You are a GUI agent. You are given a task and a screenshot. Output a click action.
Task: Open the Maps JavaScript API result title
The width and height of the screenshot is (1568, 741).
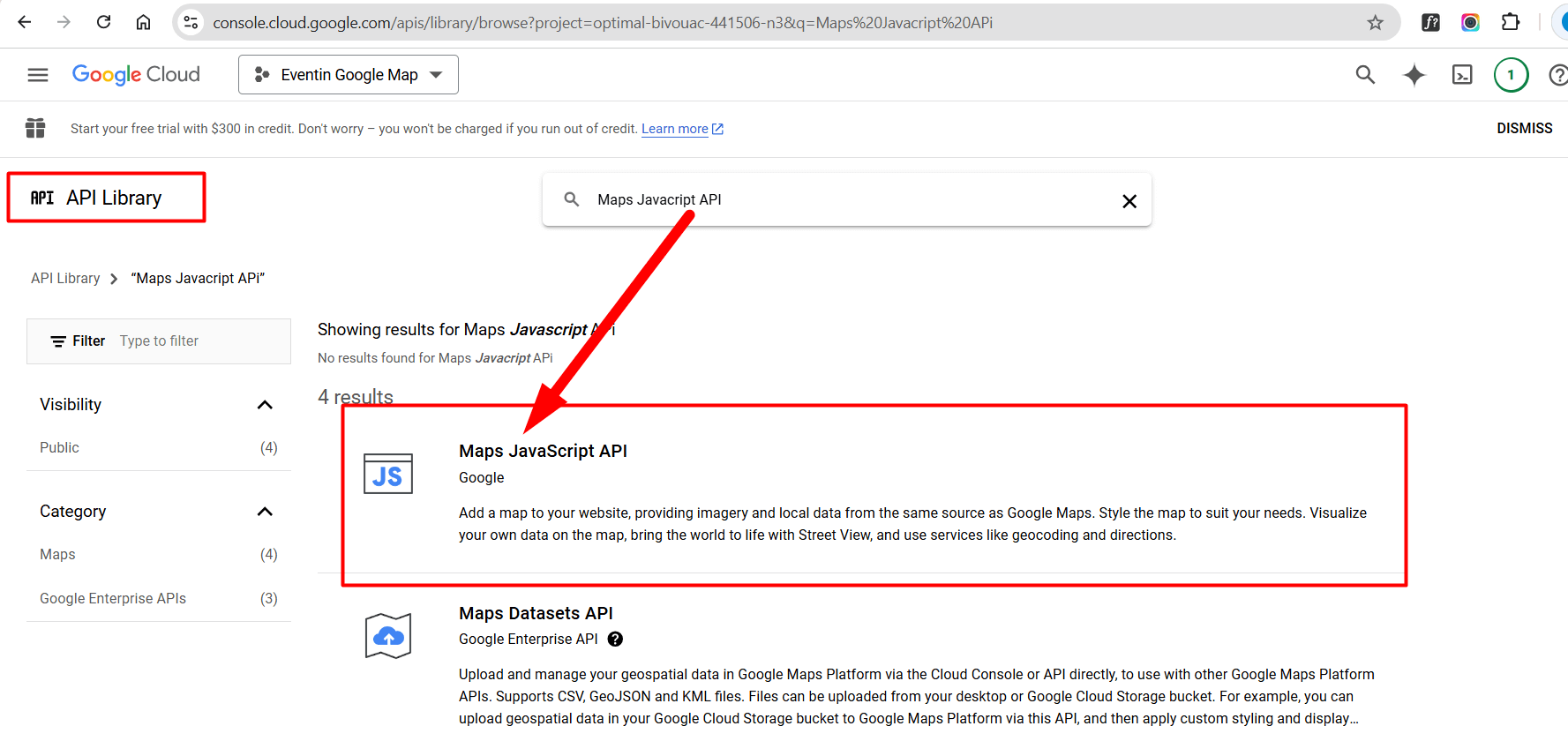(543, 451)
